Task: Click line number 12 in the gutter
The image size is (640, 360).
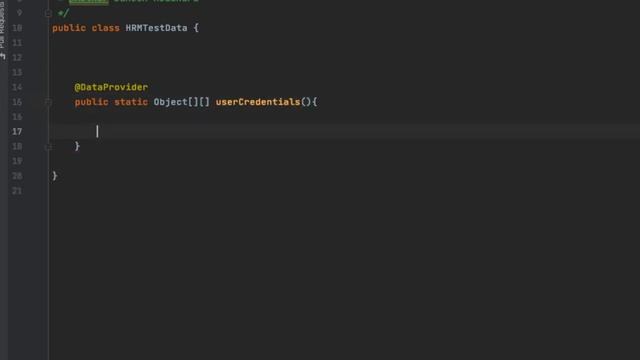Action: [17, 58]
